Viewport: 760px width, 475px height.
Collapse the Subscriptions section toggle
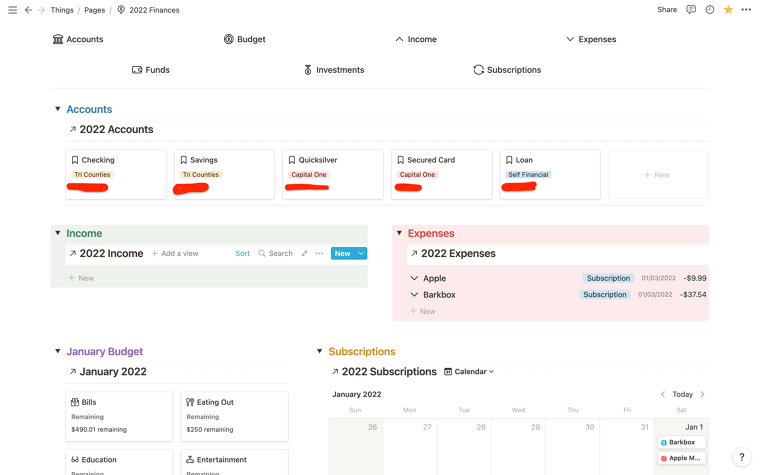point(320,352)
